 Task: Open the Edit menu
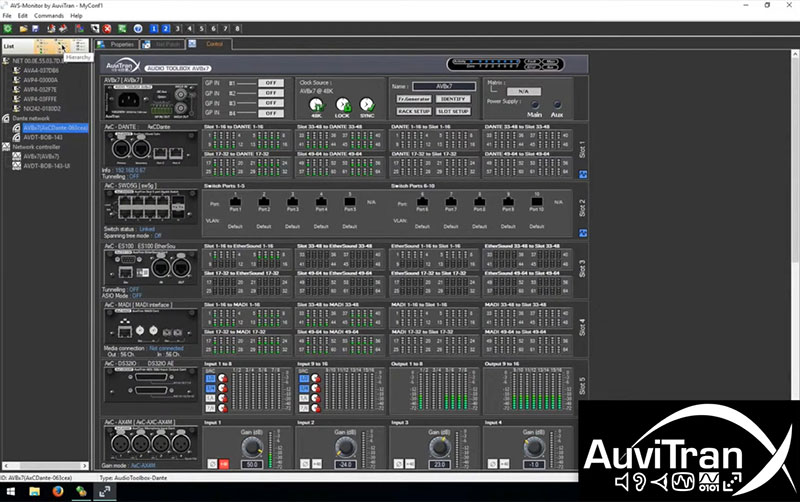(x=22, y=16)
